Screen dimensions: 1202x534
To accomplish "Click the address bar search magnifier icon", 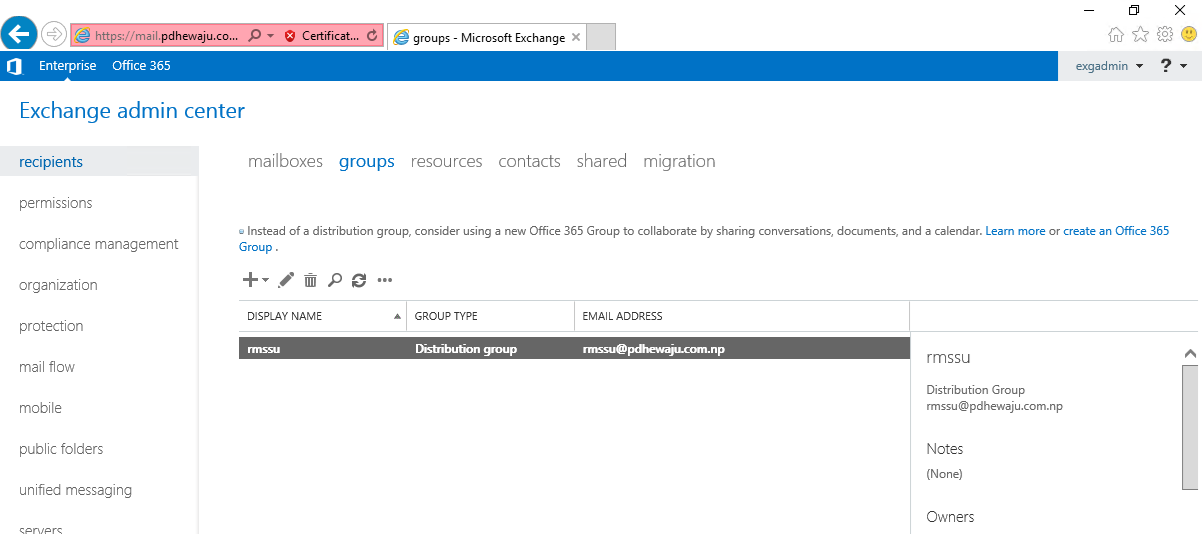I will [x=254, y=35].
